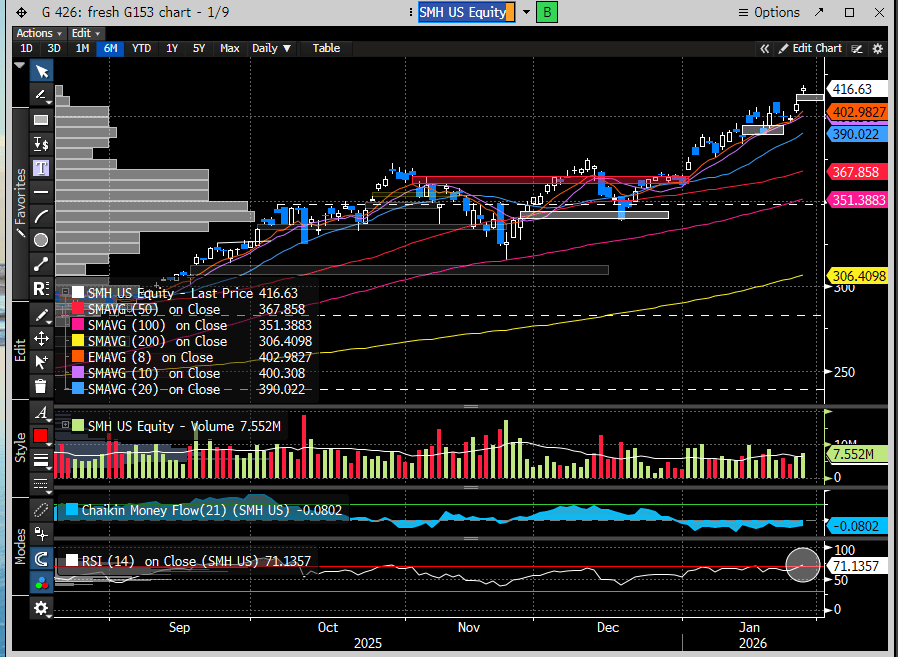Open the font style A menu
The image size is (898, 657).
(41, 412)
